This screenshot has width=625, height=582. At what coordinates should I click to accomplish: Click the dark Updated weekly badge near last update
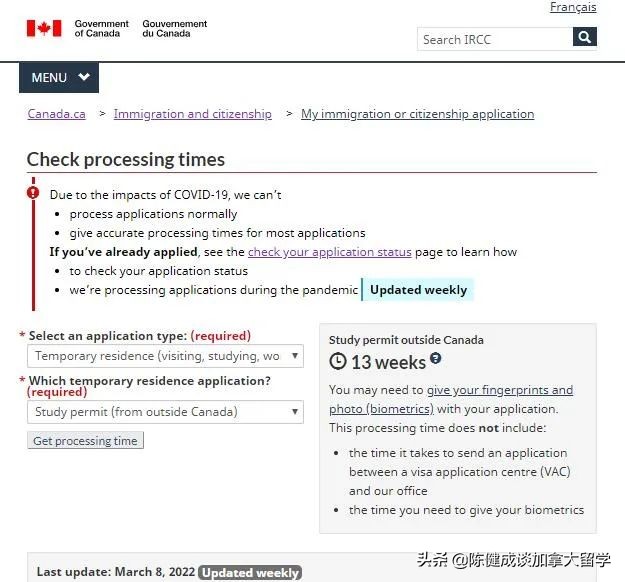point(250,573)
